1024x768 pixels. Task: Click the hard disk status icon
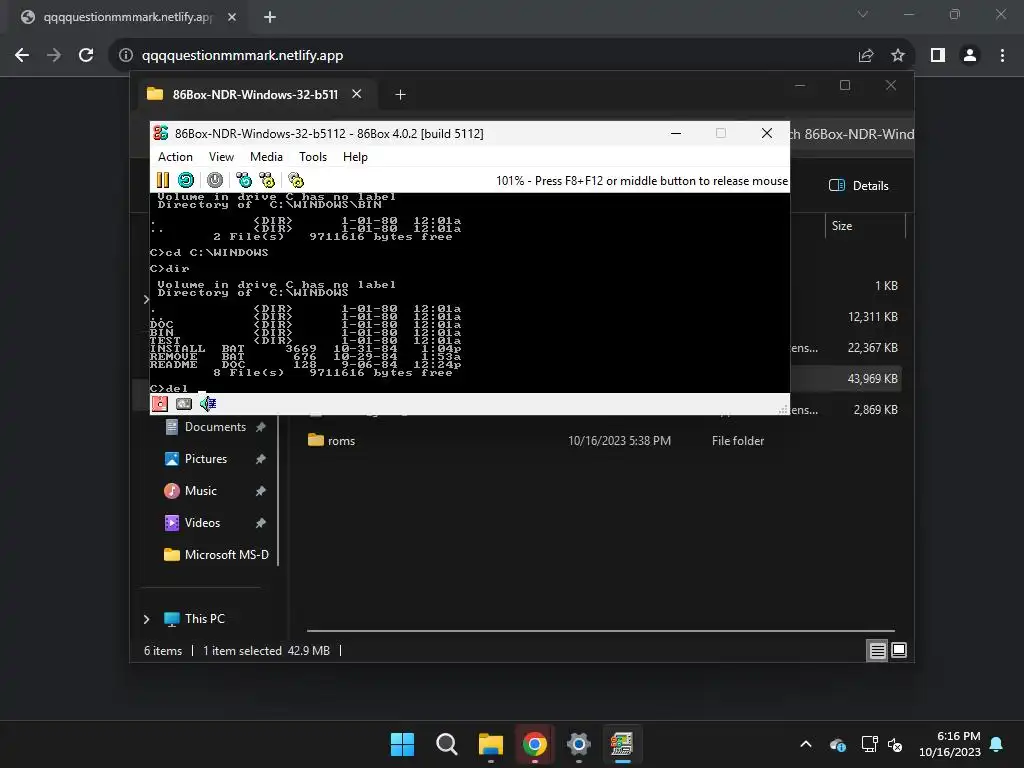[x=184, y=404]
